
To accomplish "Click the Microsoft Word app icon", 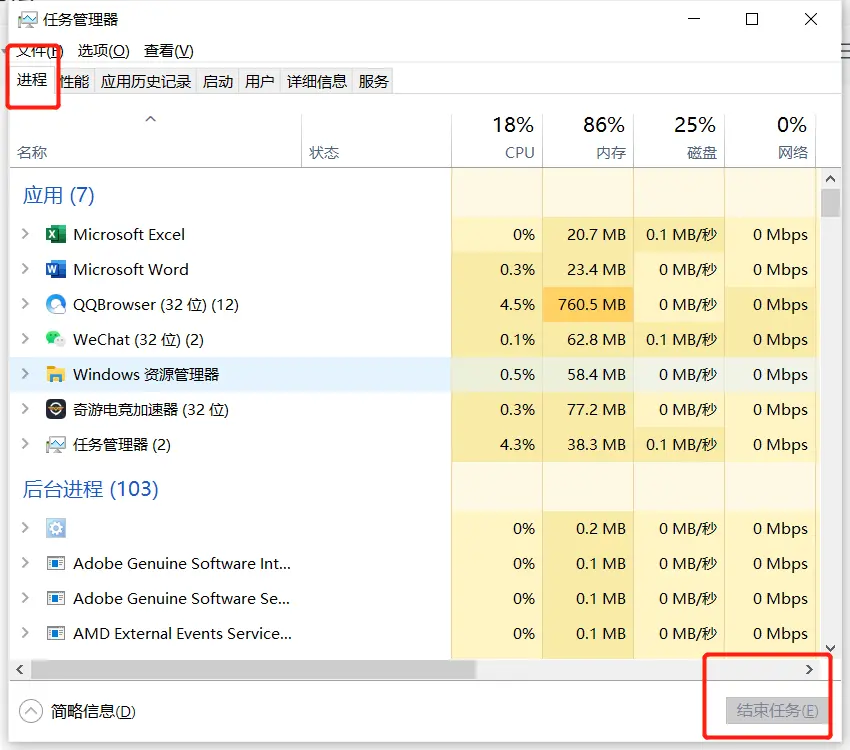I will [x=56, y=269].
